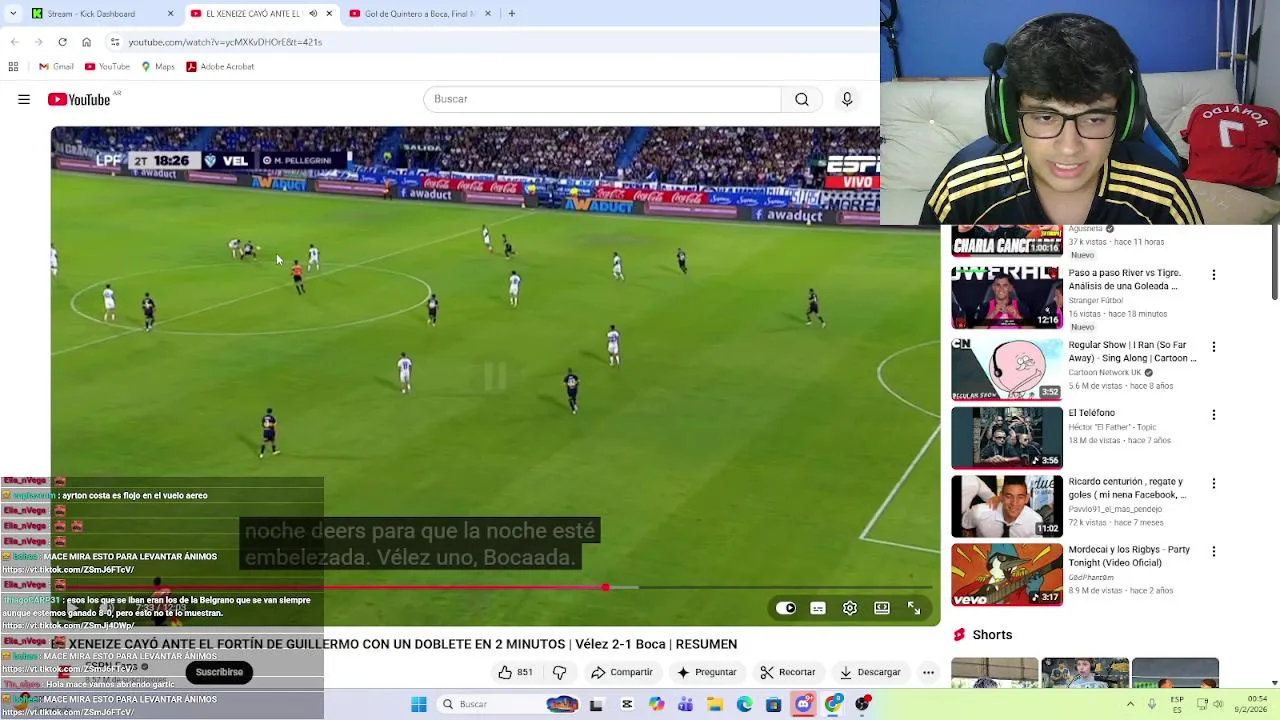This screenshot has height=720, width=1280.
Task: Open the Paso a paso River vs Tigre thumbnail
Action: (x=1007, y=298)
